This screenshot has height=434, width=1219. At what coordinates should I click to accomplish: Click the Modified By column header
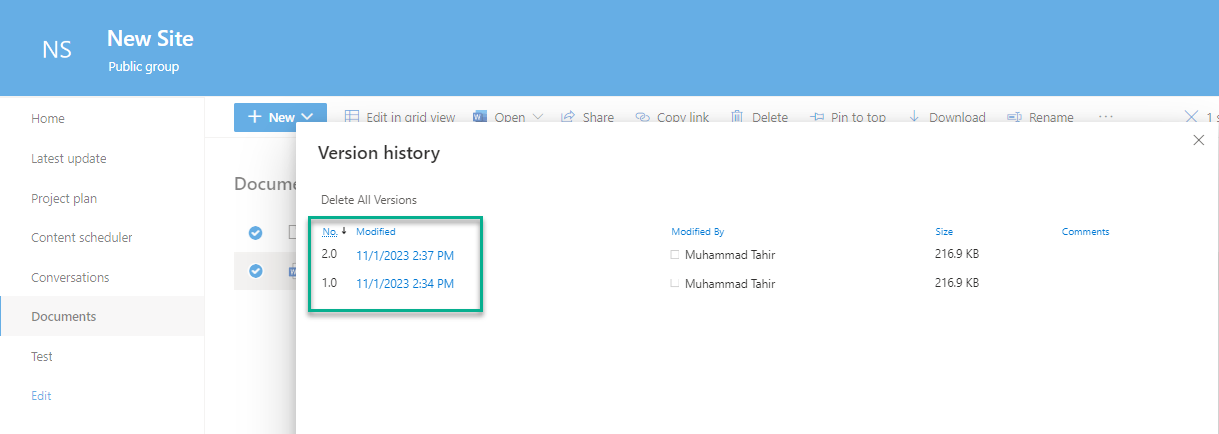698,232
